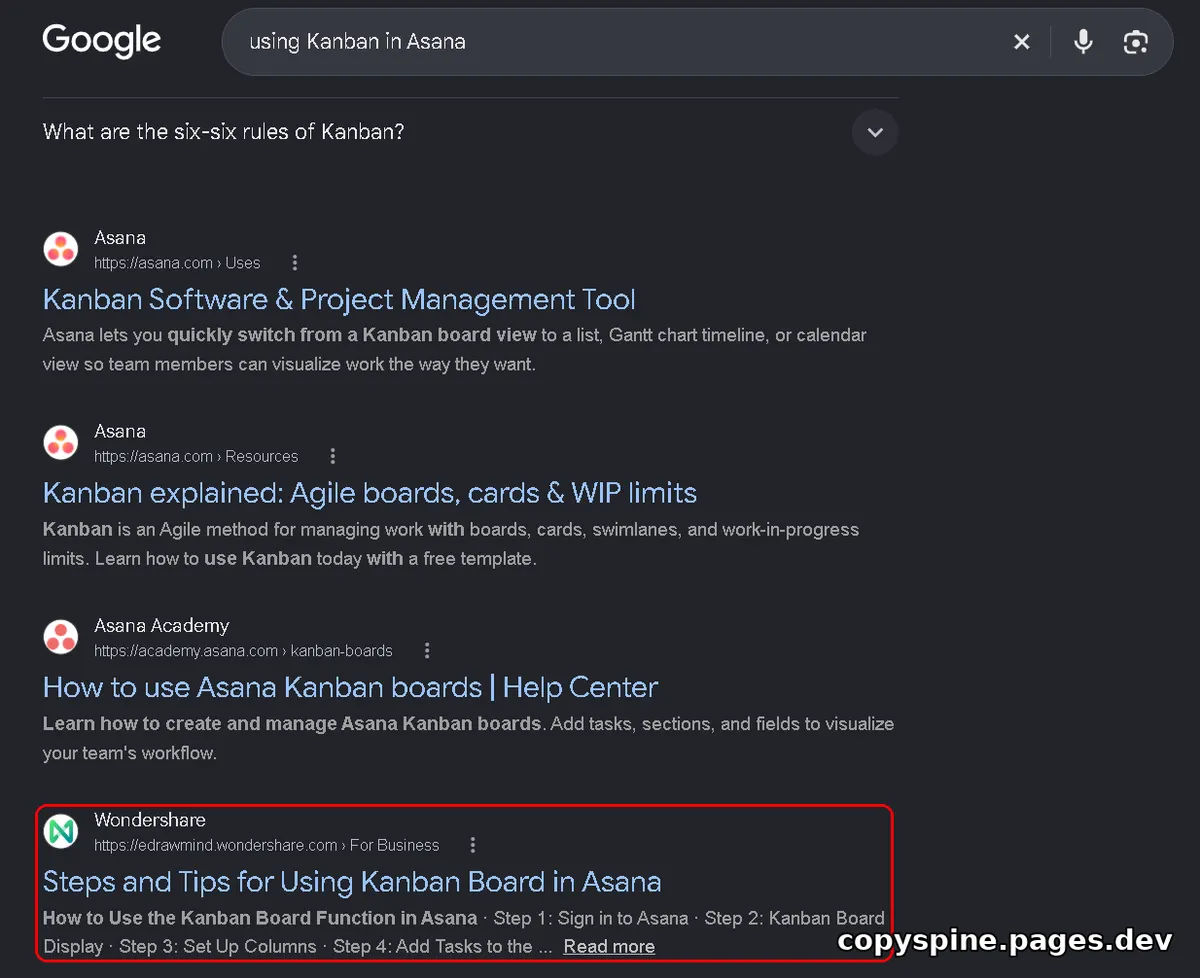Click the 'Asana Academy' site name
1200x978 pixels.
coord(161,626)
